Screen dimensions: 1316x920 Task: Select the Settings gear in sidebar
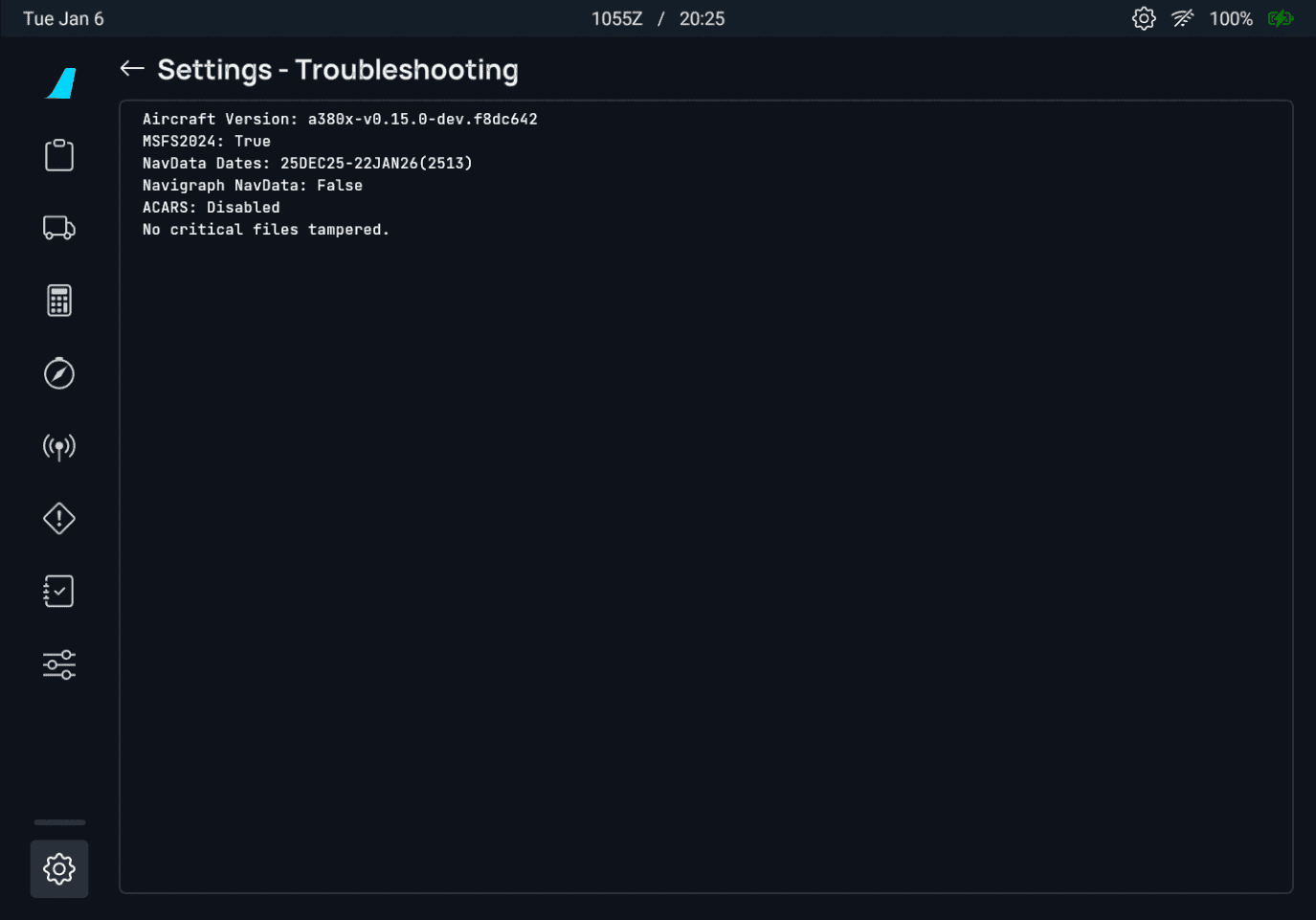[x=59, y=869]
